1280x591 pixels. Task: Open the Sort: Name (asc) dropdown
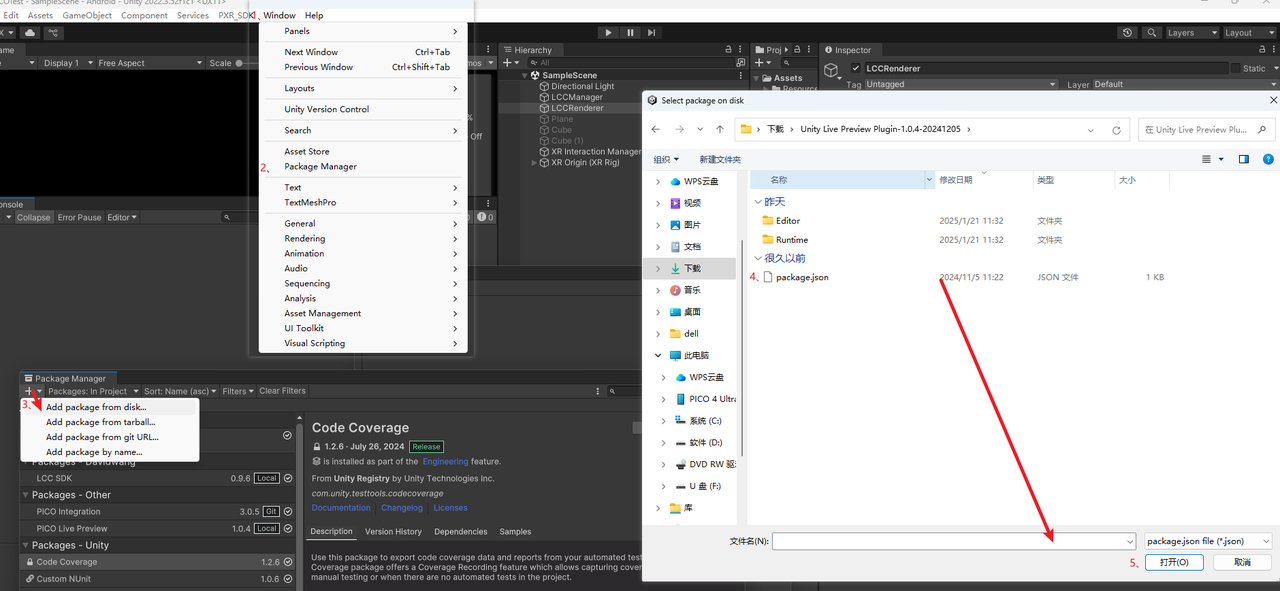point(180,391)
